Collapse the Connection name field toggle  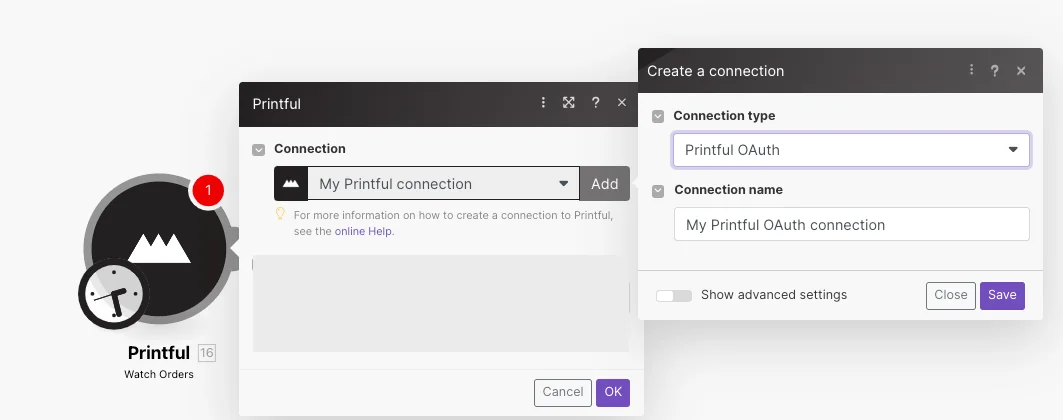[658, 191]
